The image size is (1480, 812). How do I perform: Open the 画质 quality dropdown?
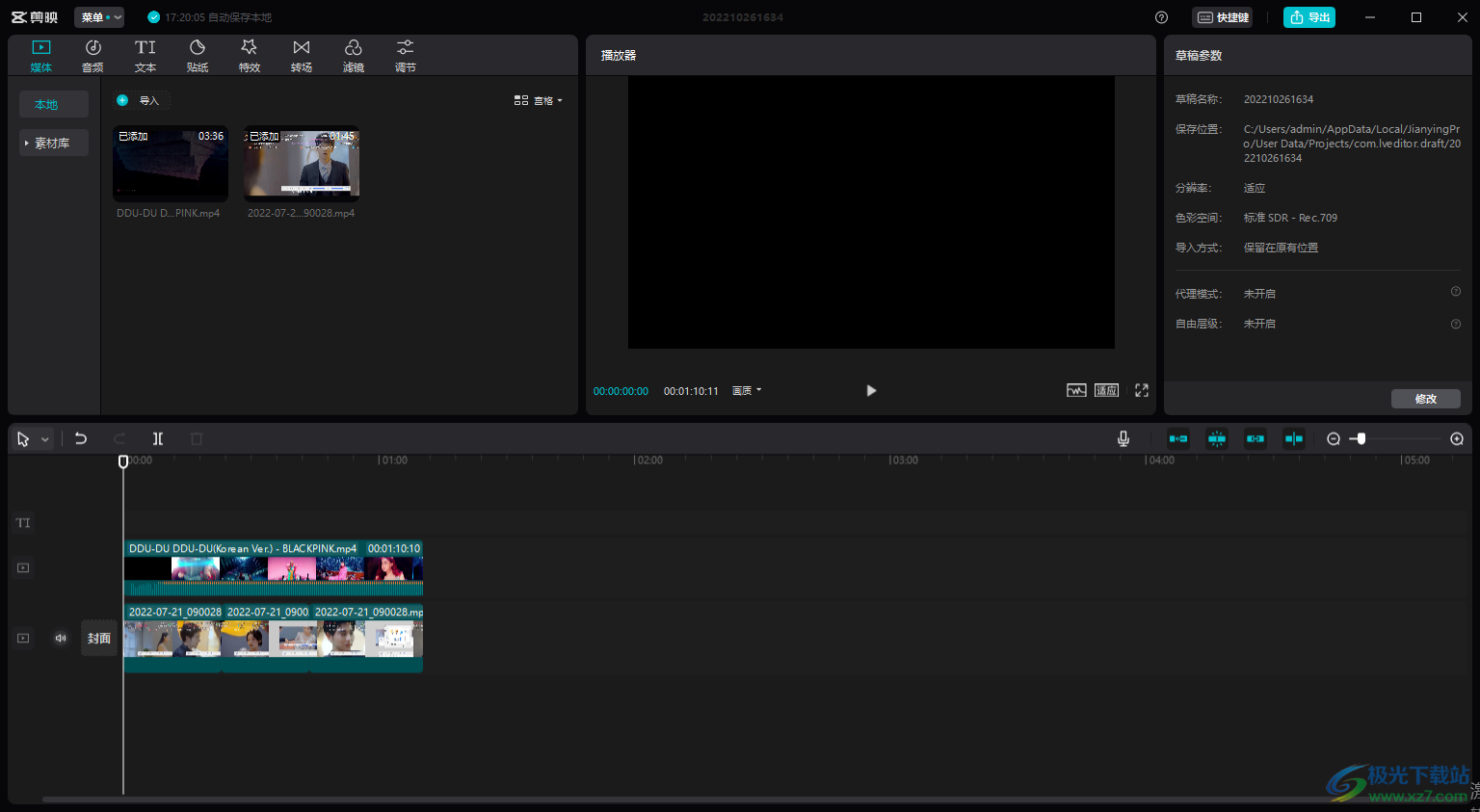click(x=747, y=390)
